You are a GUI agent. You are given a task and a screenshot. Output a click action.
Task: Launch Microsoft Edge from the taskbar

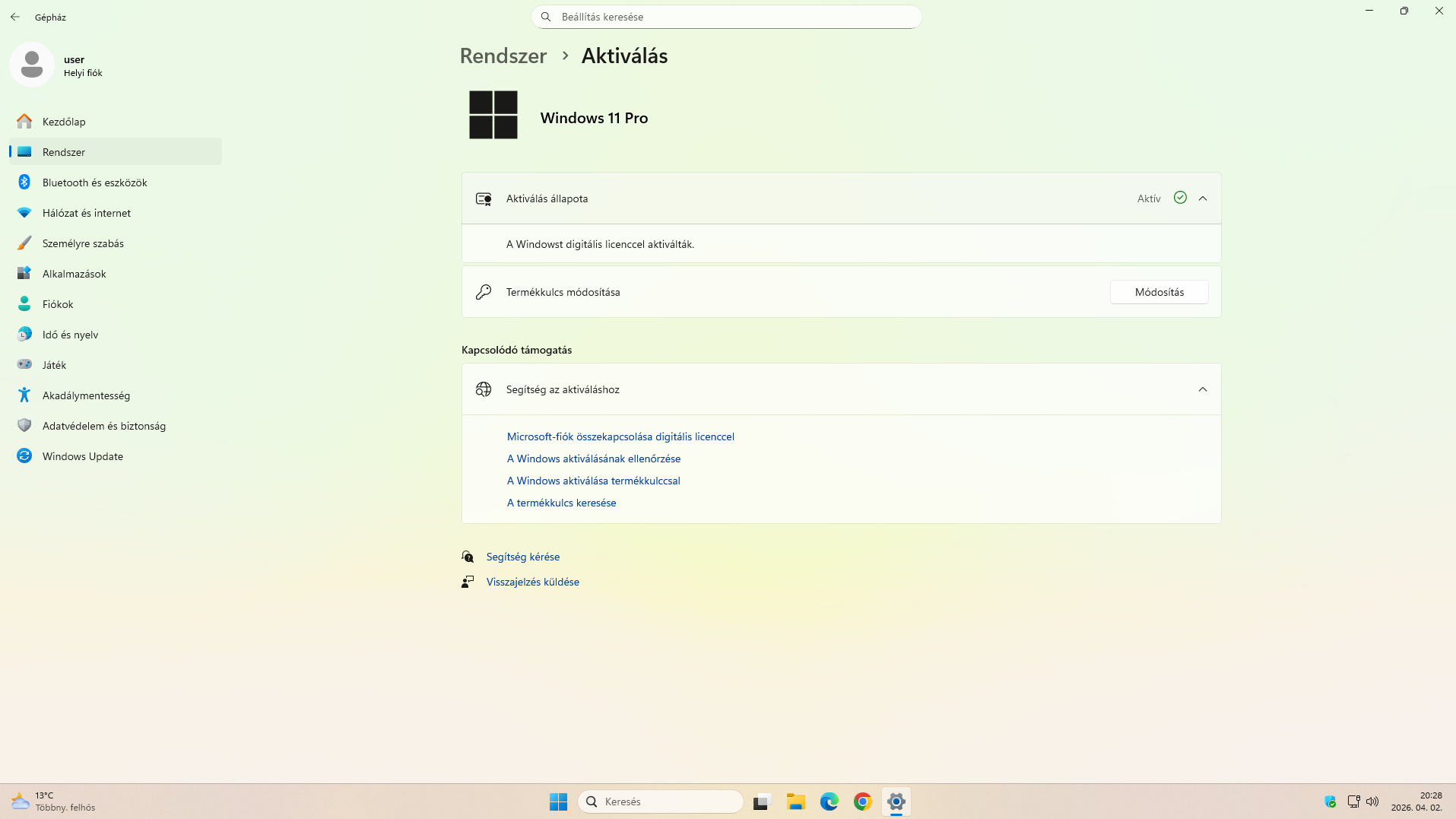tap(829, 802)
